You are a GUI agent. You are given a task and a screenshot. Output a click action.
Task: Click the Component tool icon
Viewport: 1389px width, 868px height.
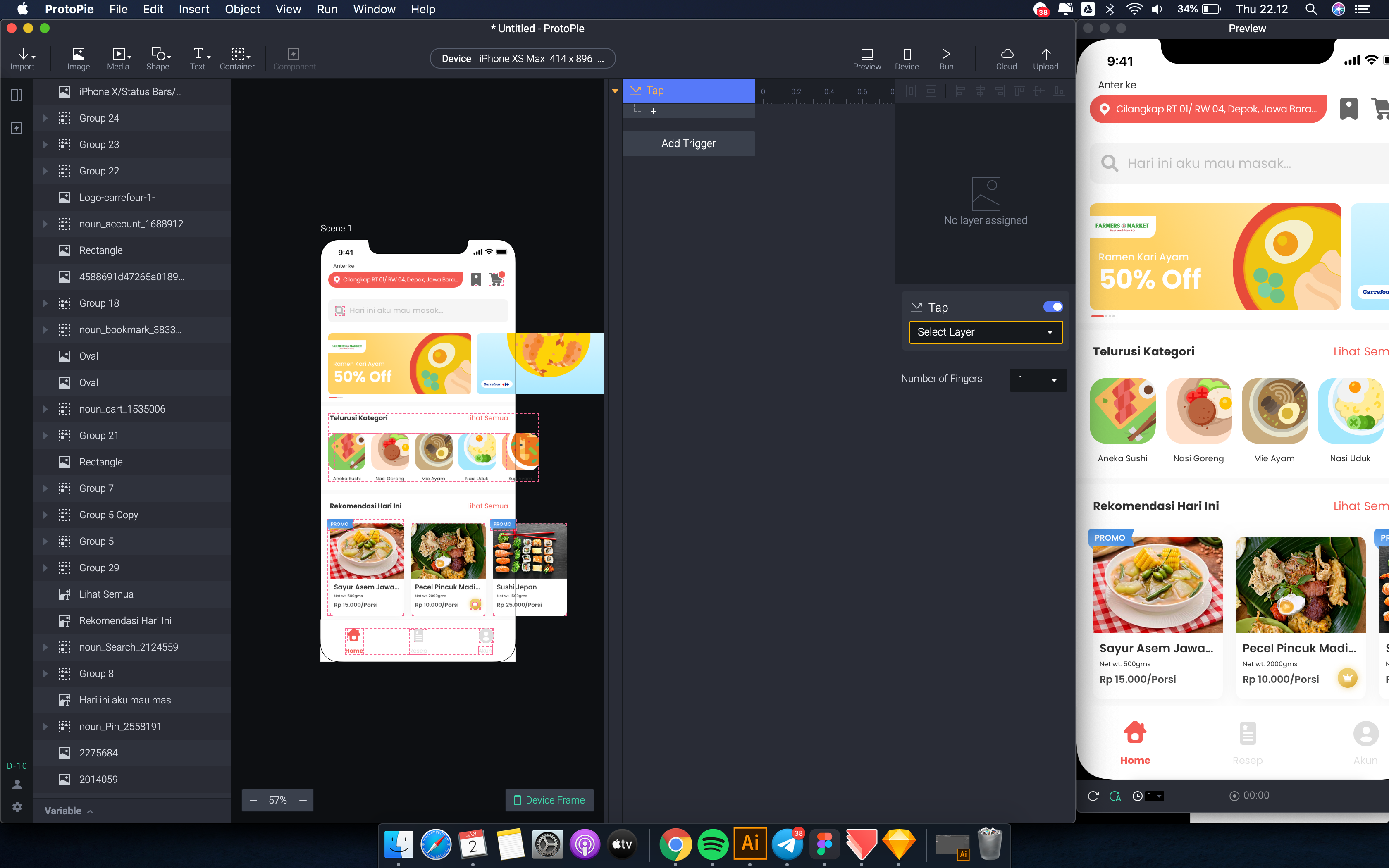point(294,59)
